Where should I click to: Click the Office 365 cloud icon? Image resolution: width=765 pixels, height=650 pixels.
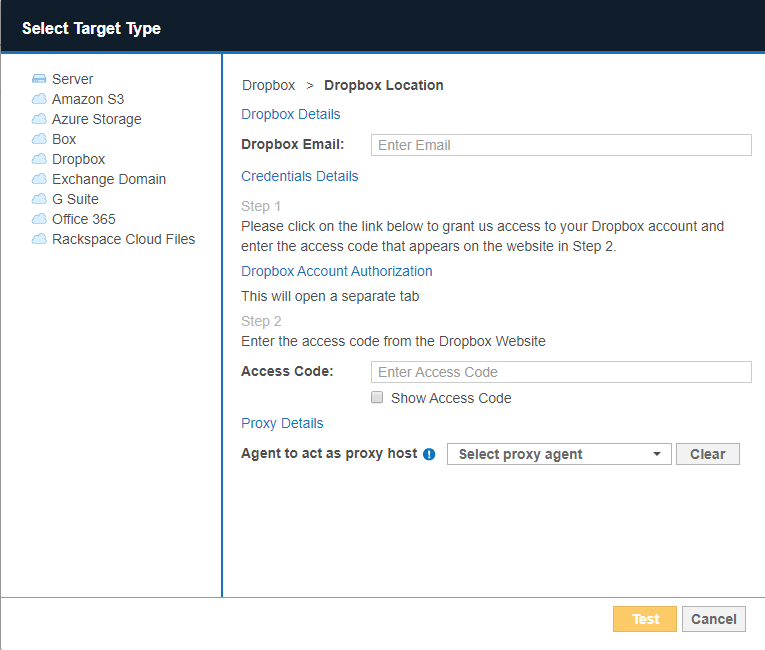[x=39, y=219]
